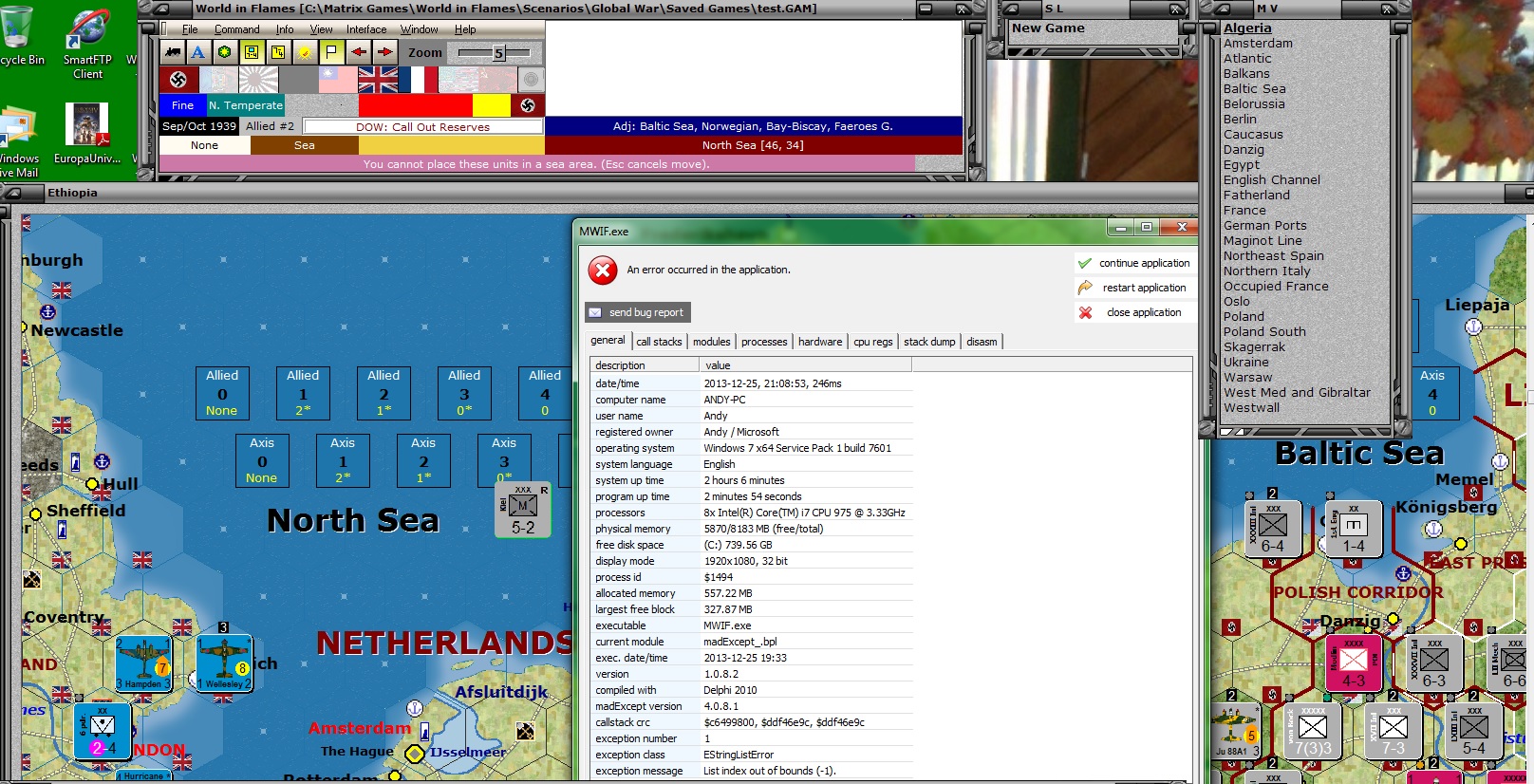The width and height of the screenshot is (1534, 784).
Task: Select the 1-4 engineer unit counter
Action: pyautogui.click(x=1354, y=529)
